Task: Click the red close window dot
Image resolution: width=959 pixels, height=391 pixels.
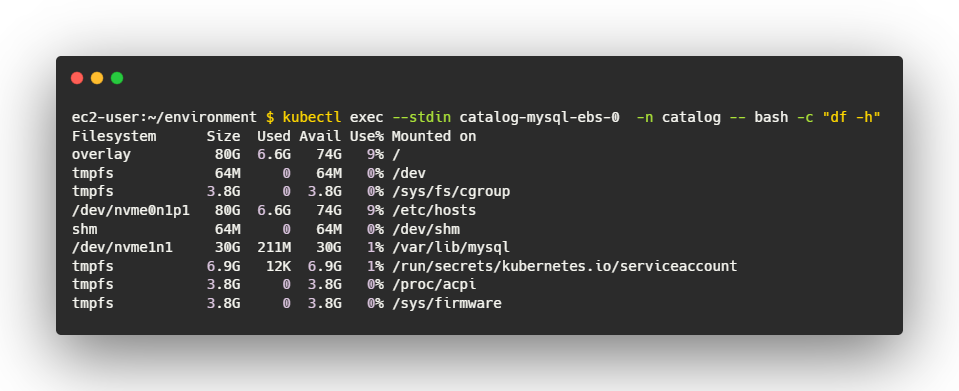Action: tap(77, 78)
